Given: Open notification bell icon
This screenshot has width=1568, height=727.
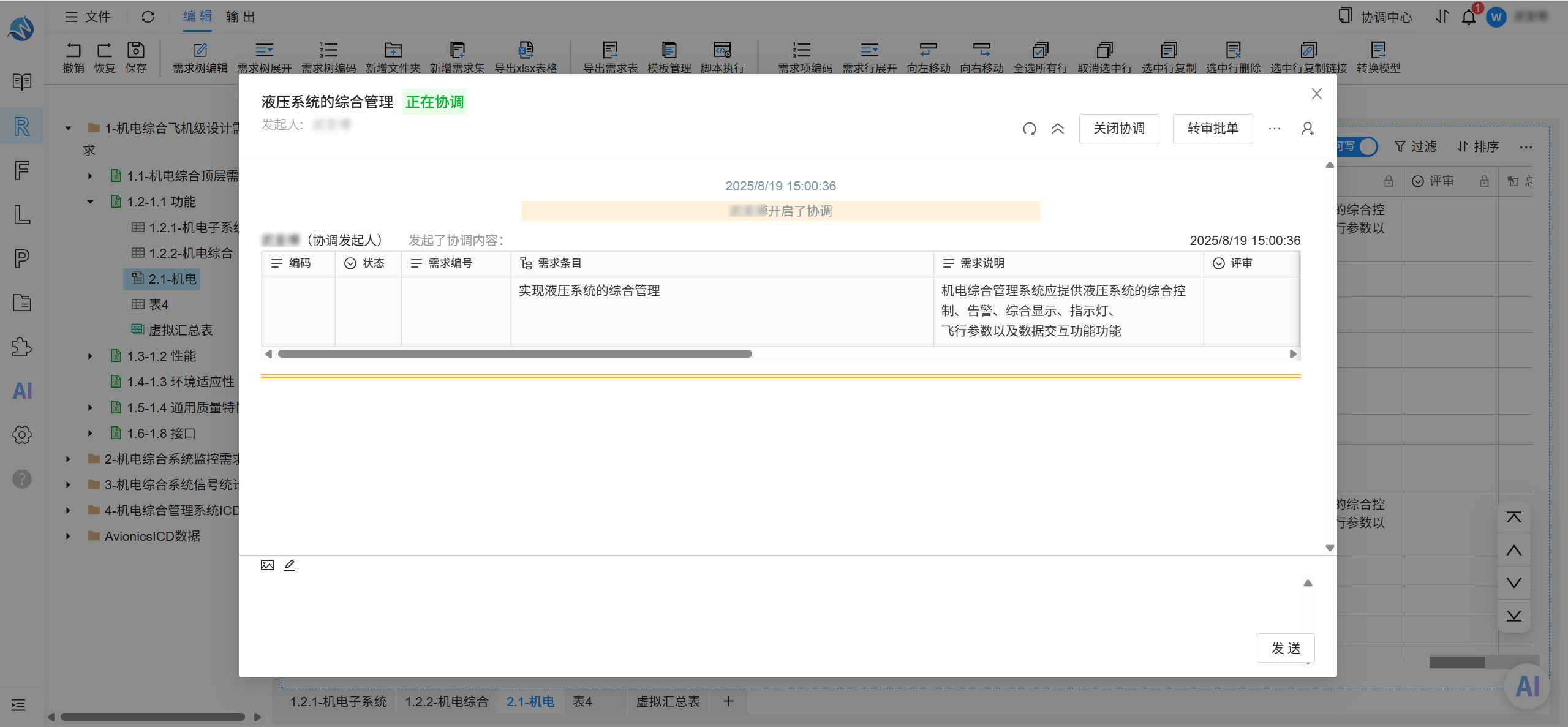Looking at the screenshot, I should [1469, 17].
